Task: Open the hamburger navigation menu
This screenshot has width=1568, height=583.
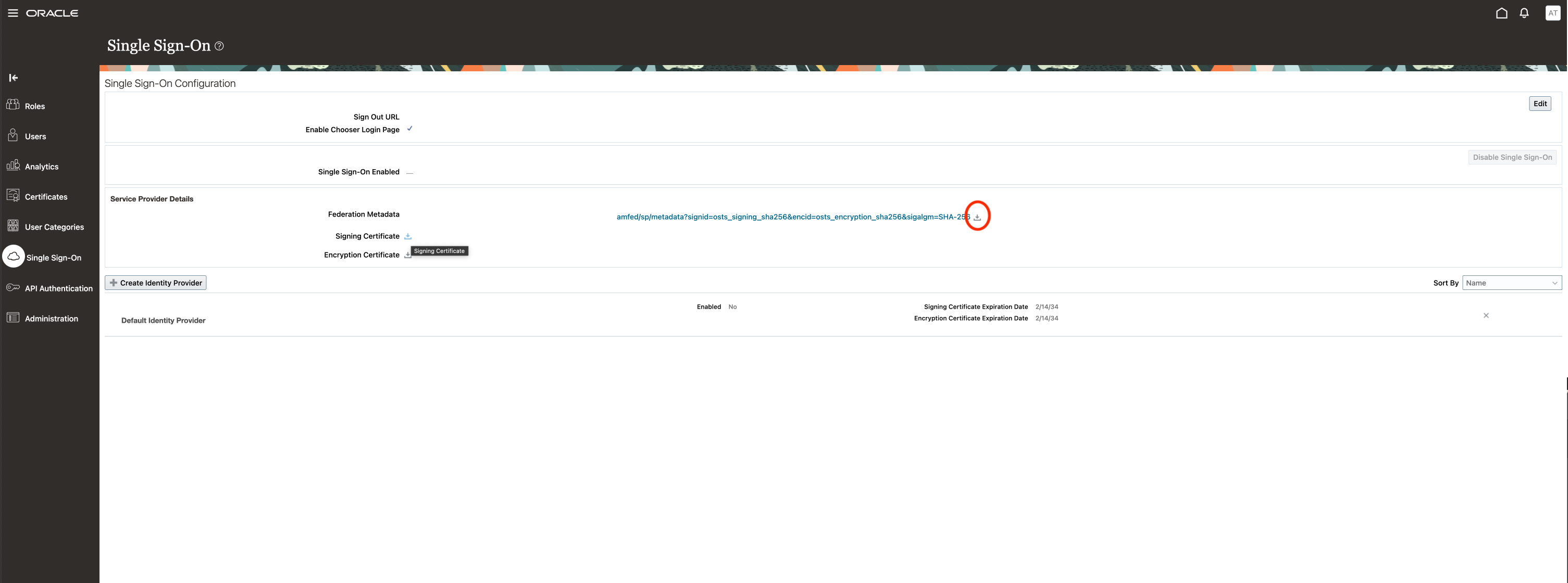Action: pos(13,13)
